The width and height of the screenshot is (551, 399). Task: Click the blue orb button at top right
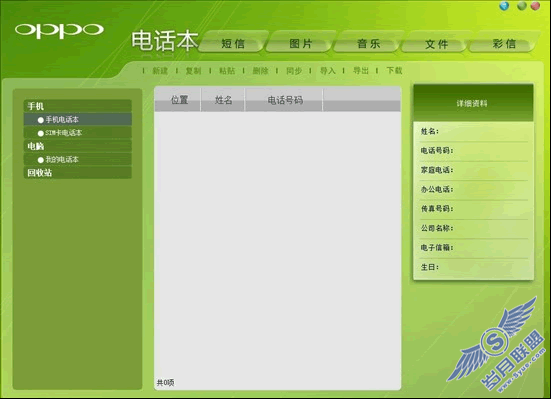point(504,6)
